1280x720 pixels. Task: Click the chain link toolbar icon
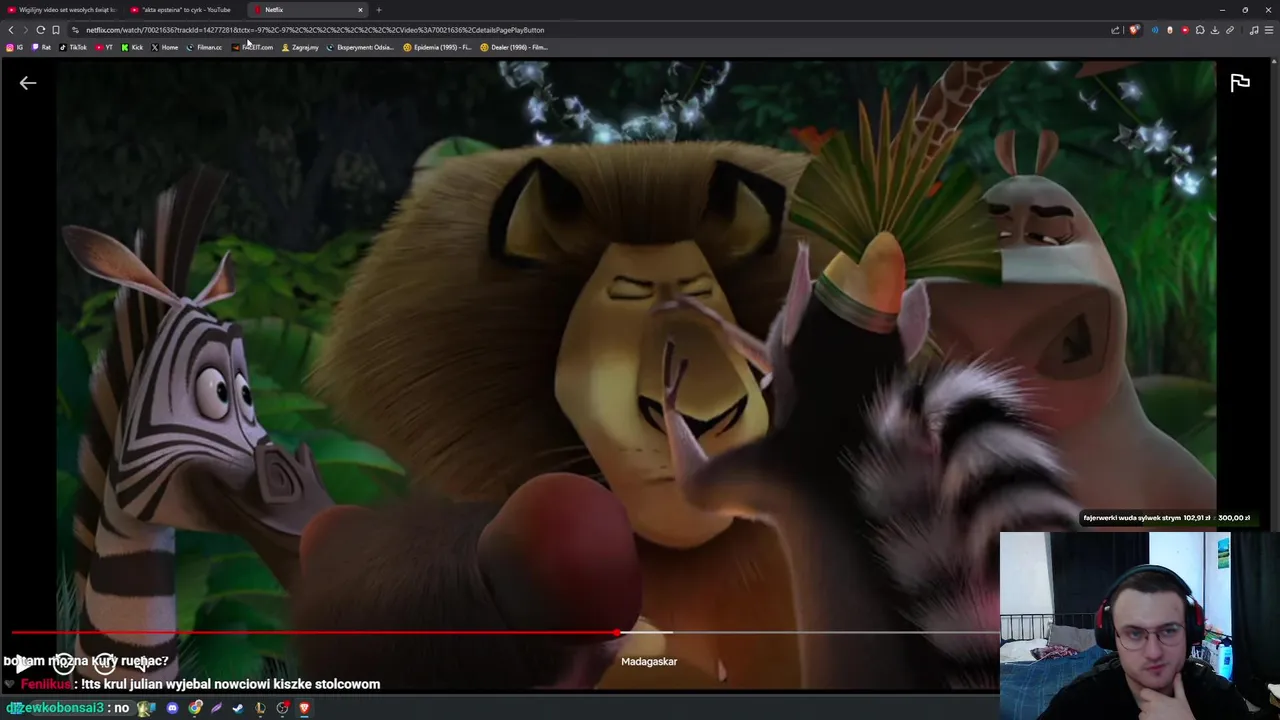pos(1230,30)
